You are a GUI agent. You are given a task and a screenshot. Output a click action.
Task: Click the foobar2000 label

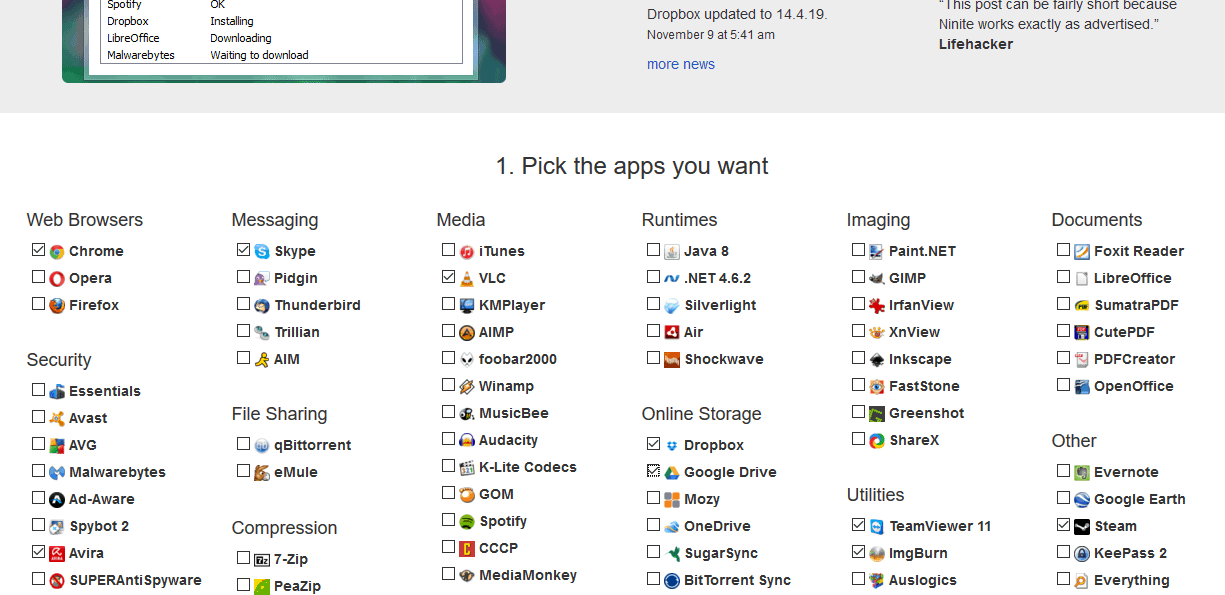coord(518,360)
